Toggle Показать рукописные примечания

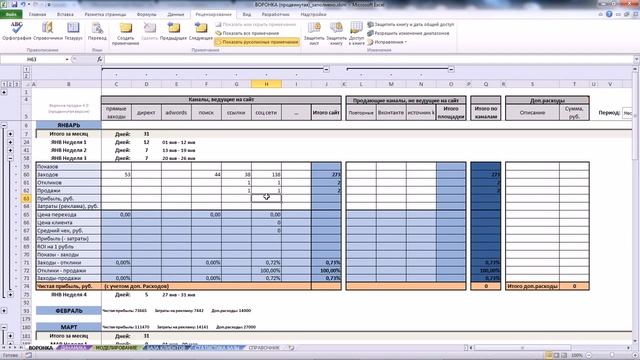257,42
